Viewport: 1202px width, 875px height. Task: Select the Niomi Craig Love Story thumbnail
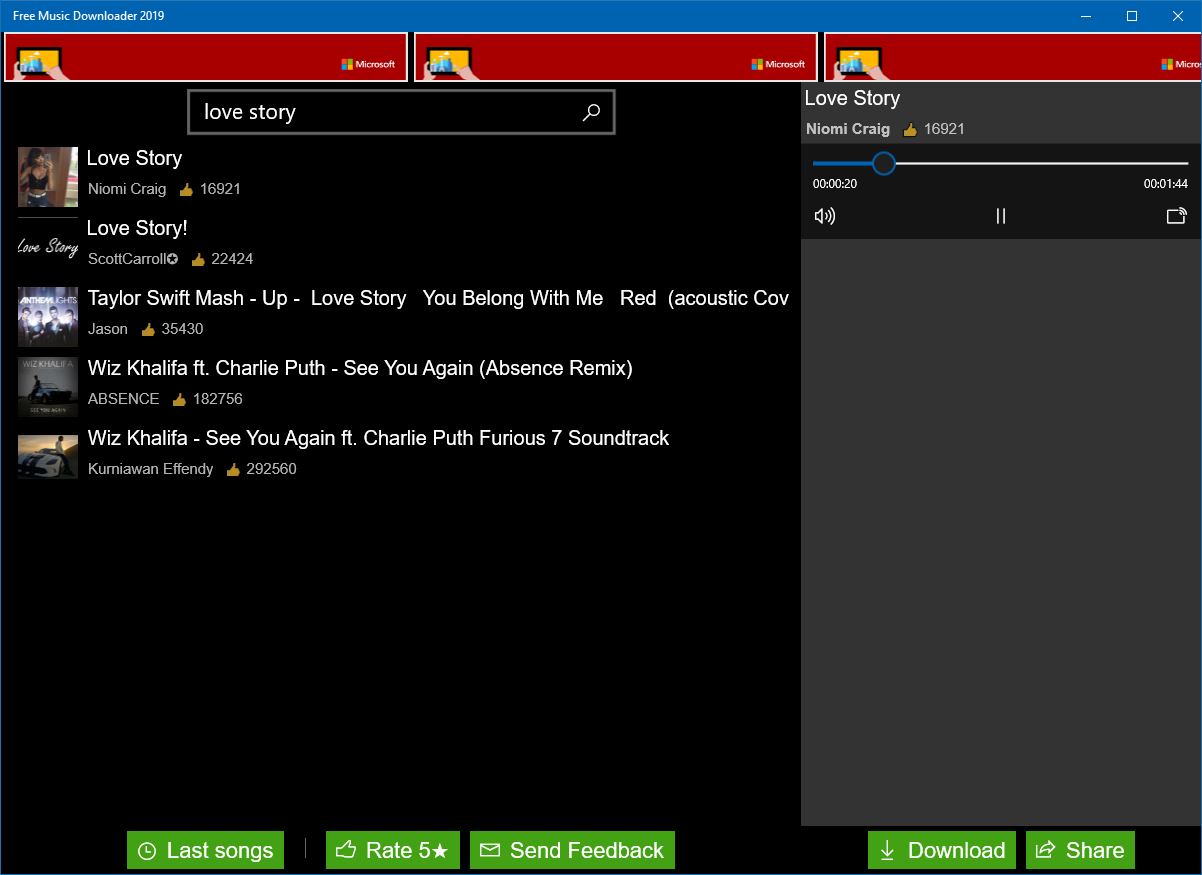(x=48, y=177)
